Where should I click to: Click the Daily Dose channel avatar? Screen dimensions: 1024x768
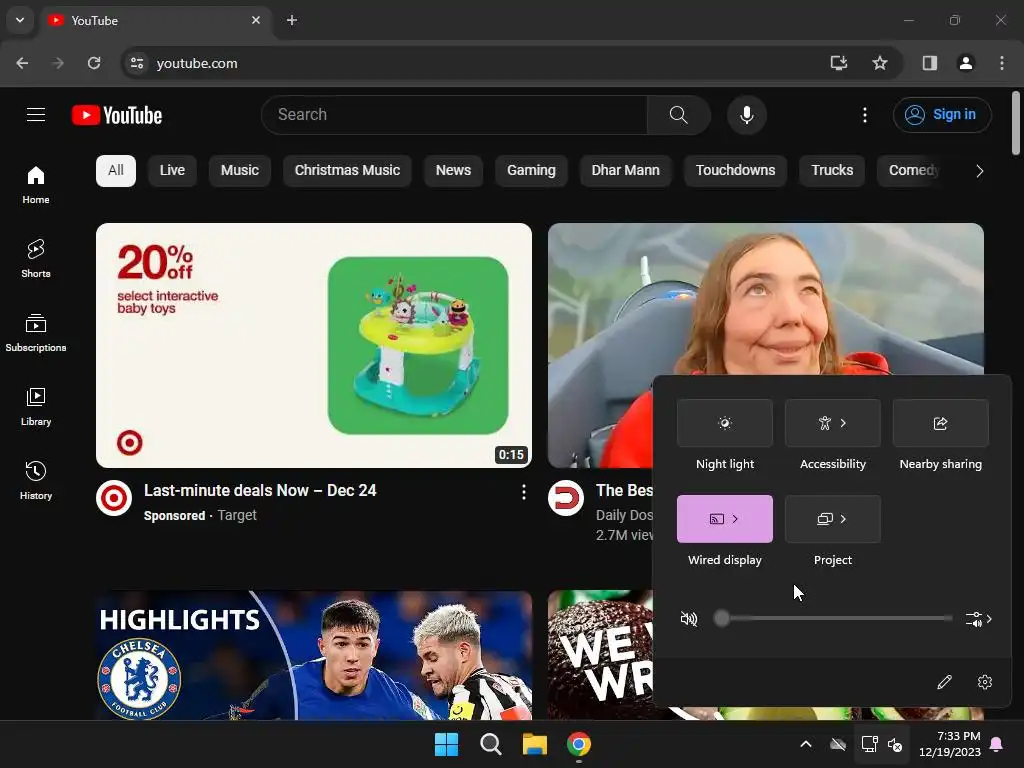coord(566,498)
